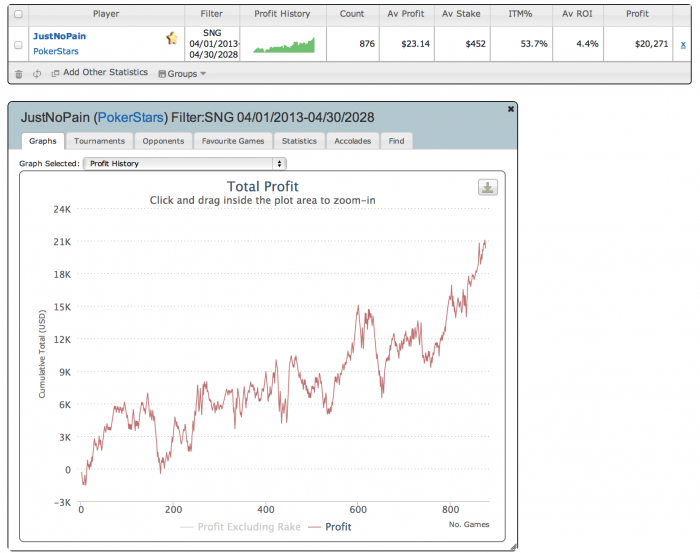Viewport: 700px width, 553px height.
Task: Open the Favourite Games tab
Action: (233, 141)
